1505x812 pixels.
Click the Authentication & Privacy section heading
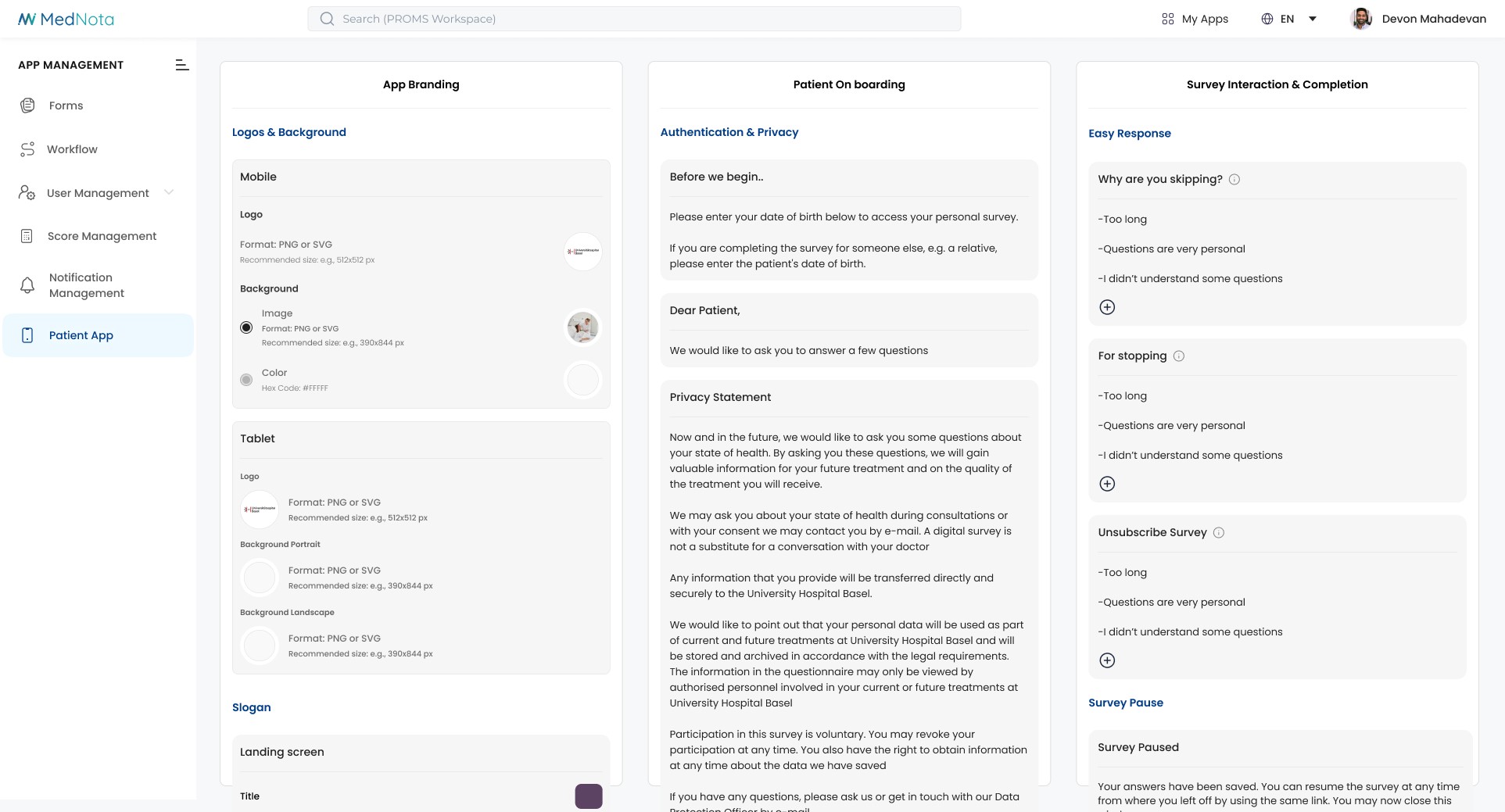pyautogui.click(x=729, y=132)
